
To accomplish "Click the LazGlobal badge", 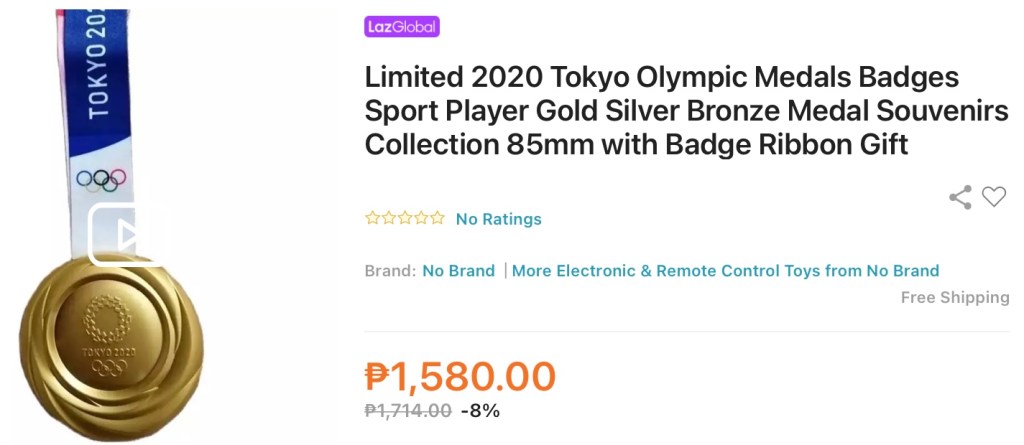I will click(401, 27).
